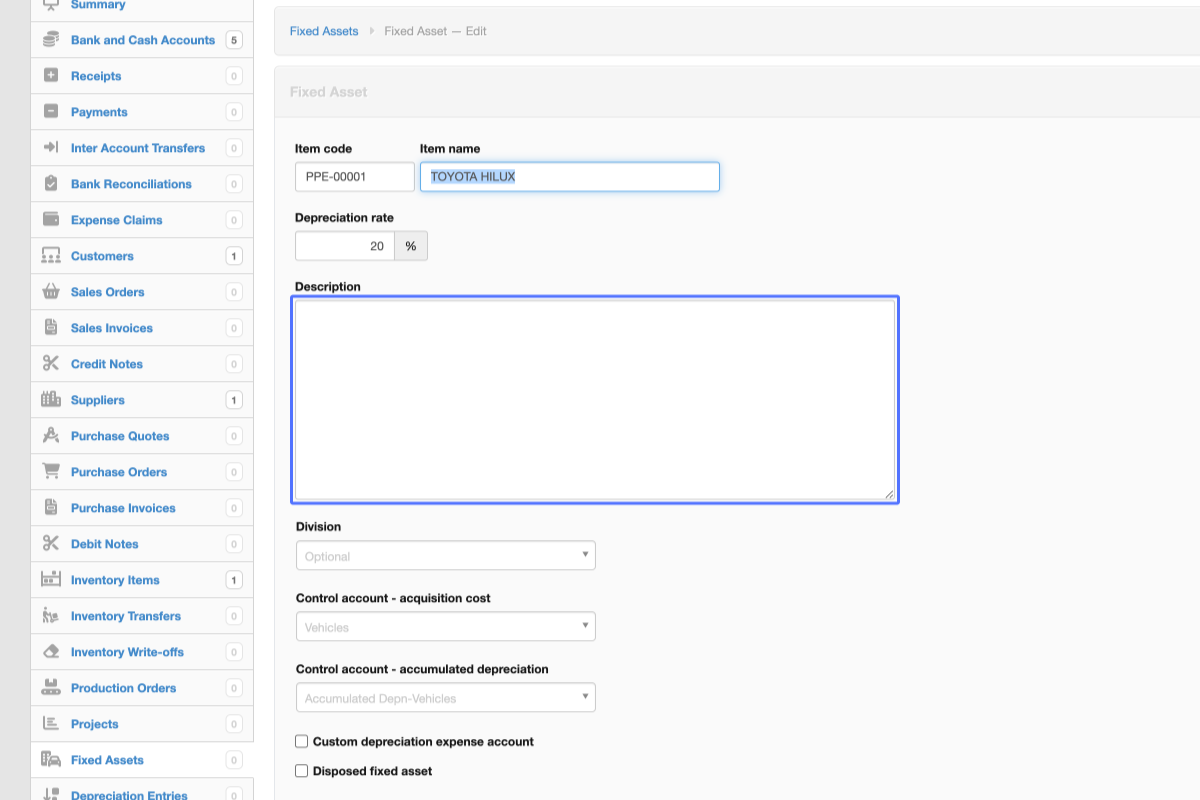
Task: Open the accumulated depreciation account dropdown
Action: point(445,698)
